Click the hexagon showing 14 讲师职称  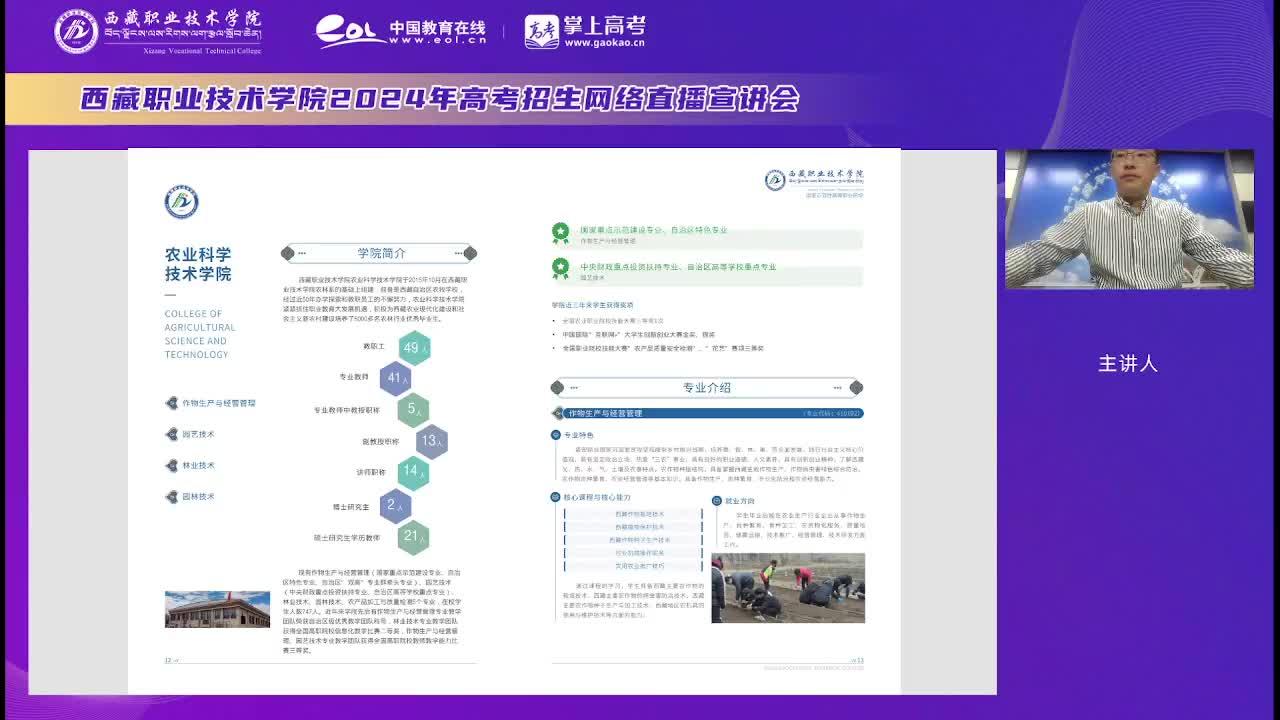coord(413,472)
